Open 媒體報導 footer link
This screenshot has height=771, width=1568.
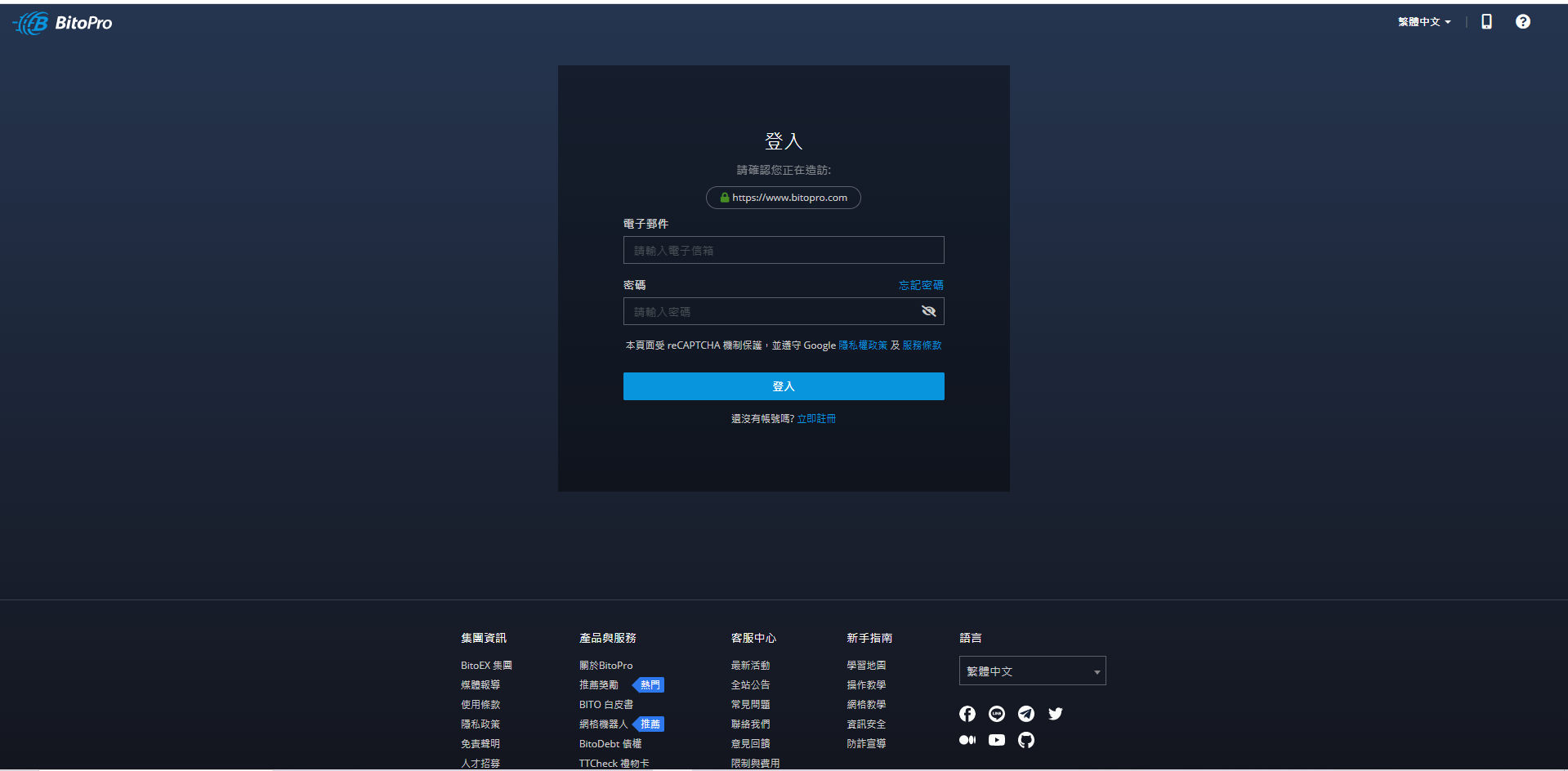pos(480,685)
